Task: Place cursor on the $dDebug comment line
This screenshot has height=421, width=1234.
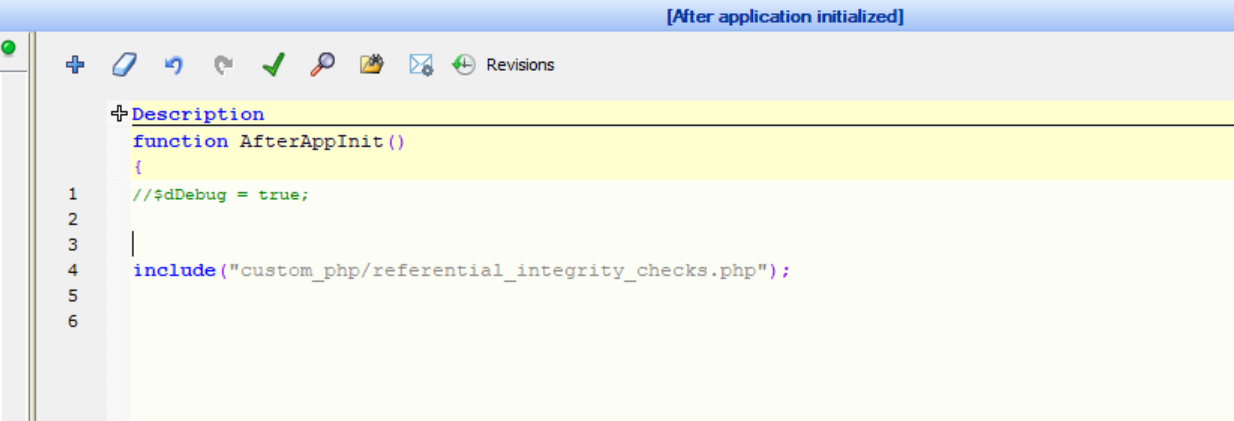Action: 221,195
